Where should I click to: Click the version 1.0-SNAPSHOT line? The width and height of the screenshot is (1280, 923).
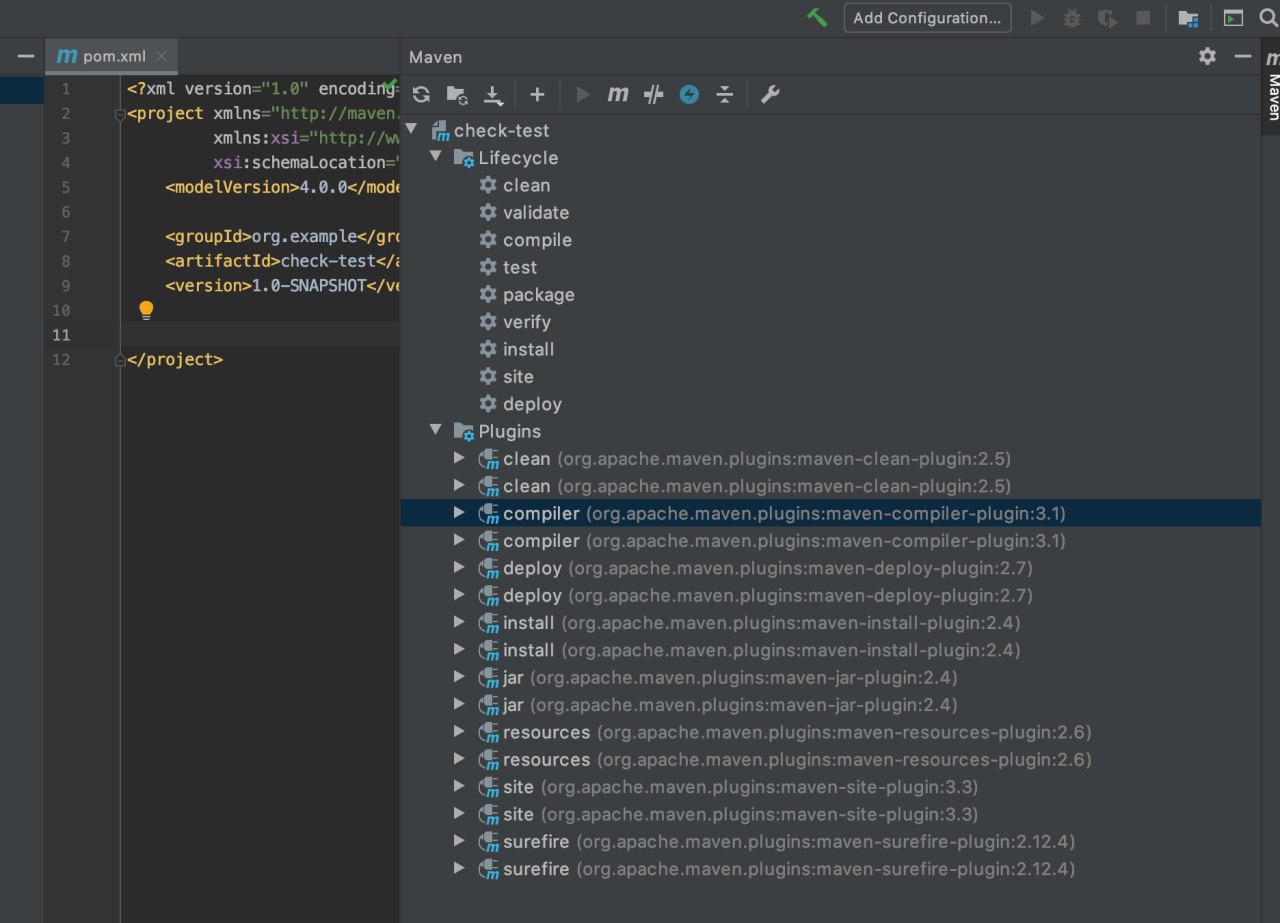(x=283, y=285)
